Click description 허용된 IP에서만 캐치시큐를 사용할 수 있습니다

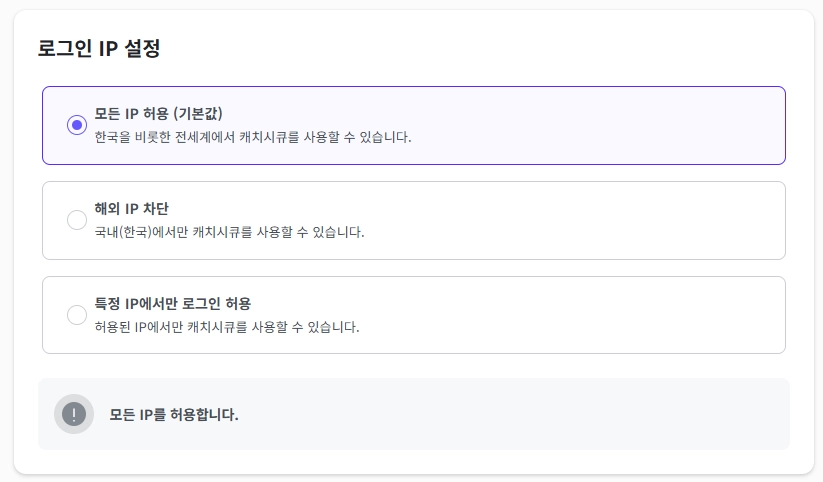pos(226,327)
